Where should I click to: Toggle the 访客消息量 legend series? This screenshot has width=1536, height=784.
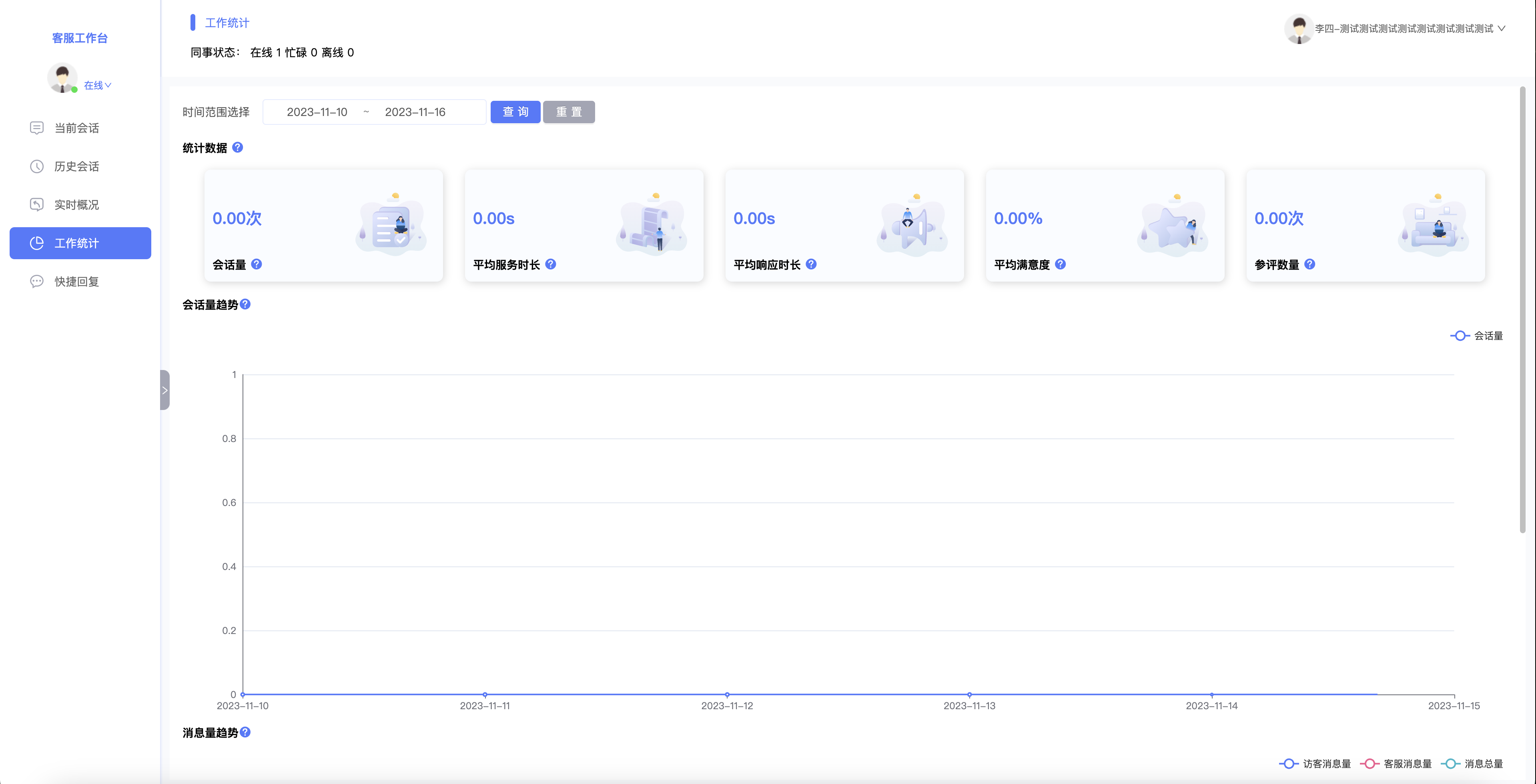click(1315, 764)
